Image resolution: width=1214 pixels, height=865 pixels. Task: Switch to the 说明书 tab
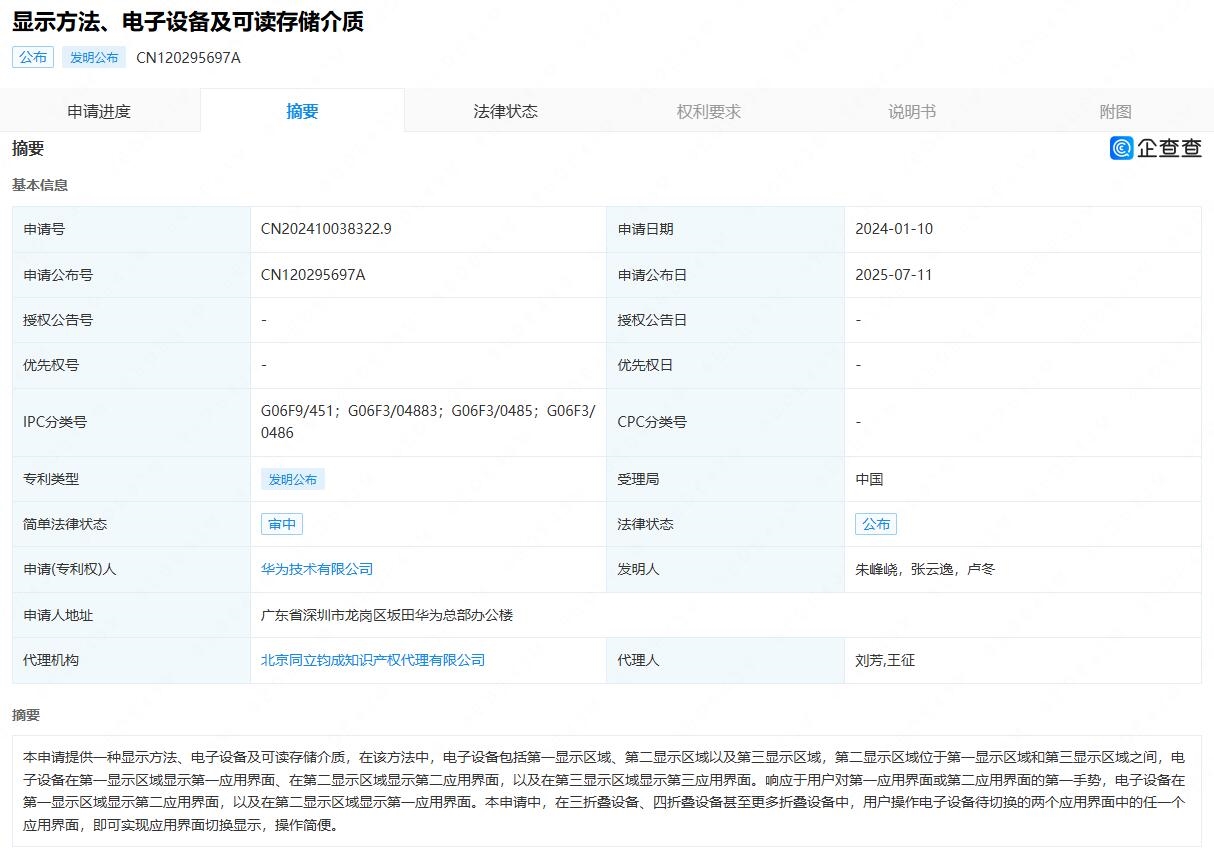click(911, 111)
